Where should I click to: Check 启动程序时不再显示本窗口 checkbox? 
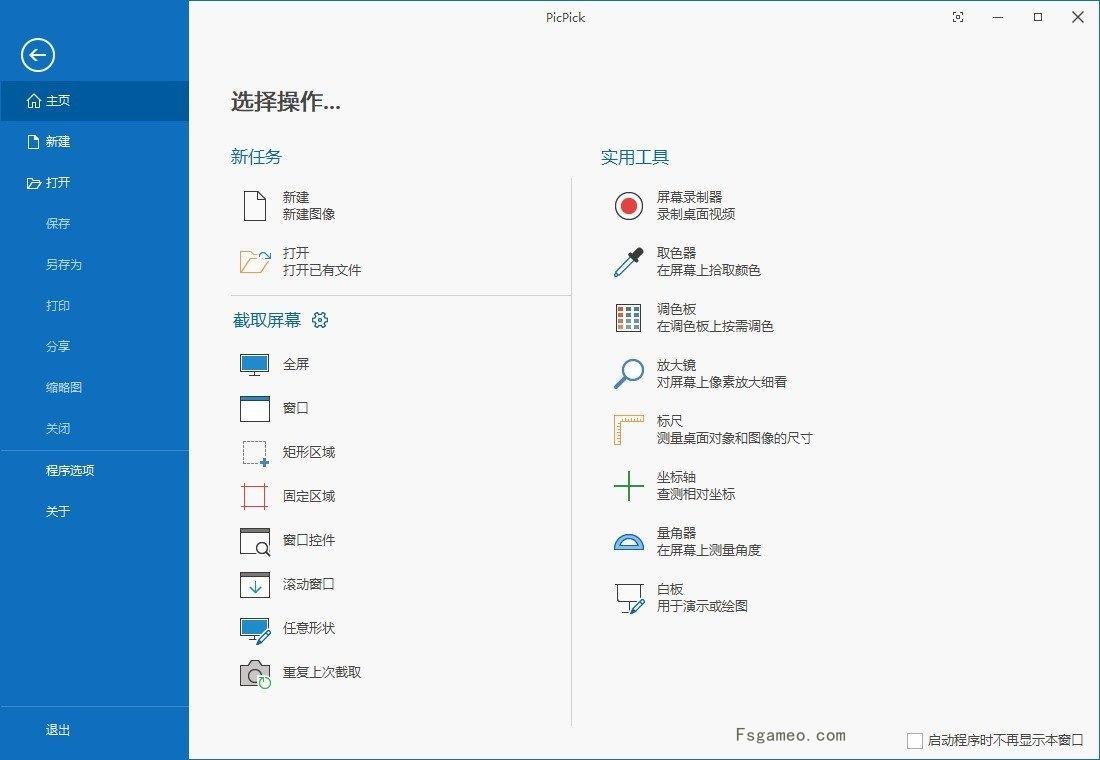[x=915, y=740]
